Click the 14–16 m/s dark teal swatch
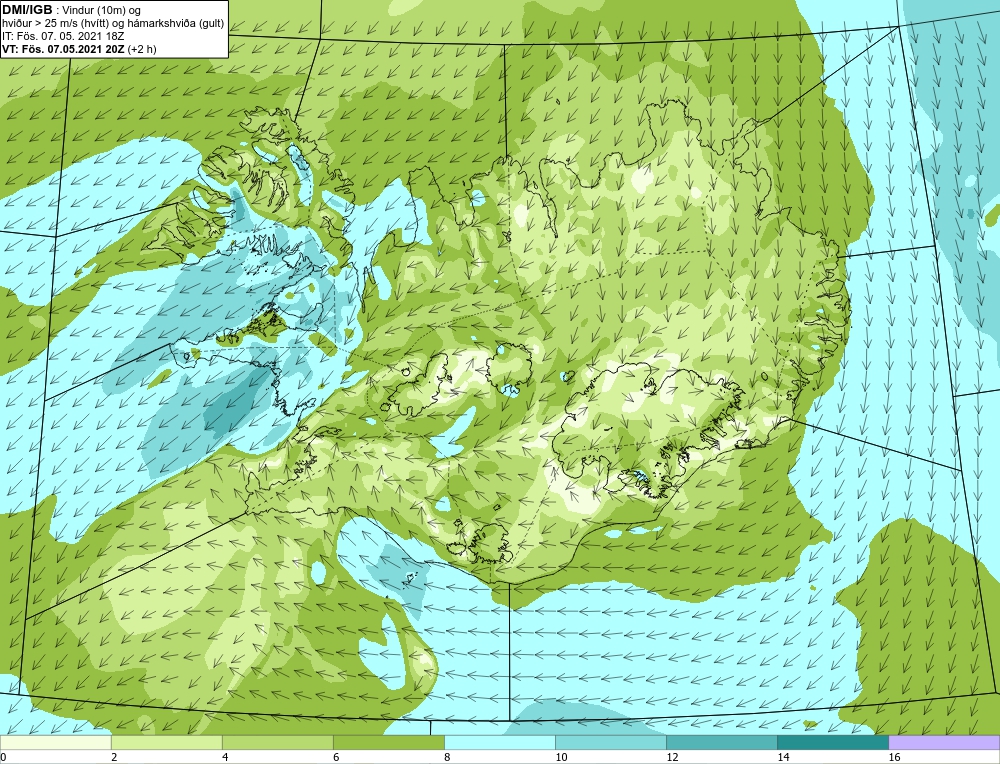 pyautogui.click(x=833, y=742)
